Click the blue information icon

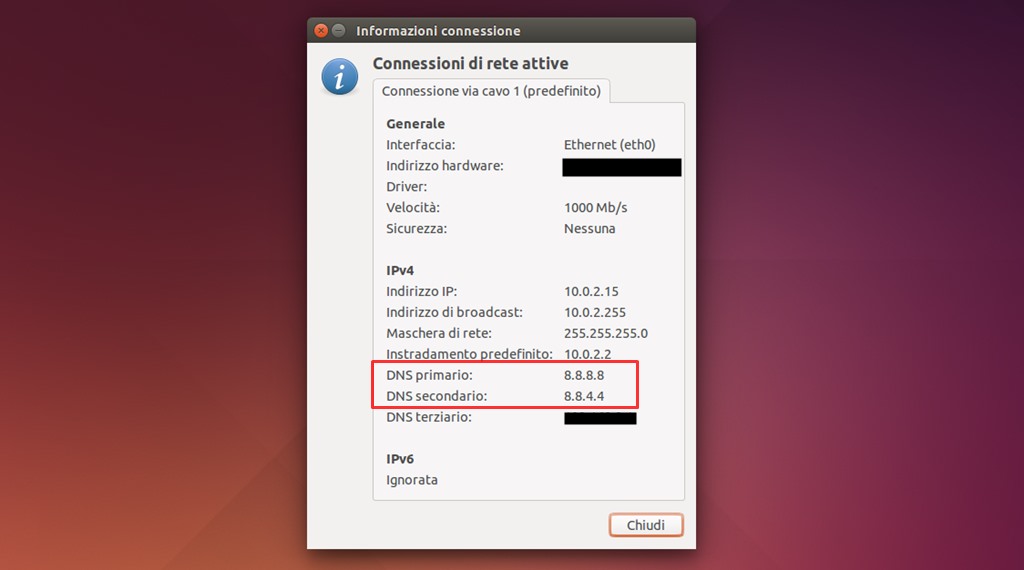pos(340,76)
